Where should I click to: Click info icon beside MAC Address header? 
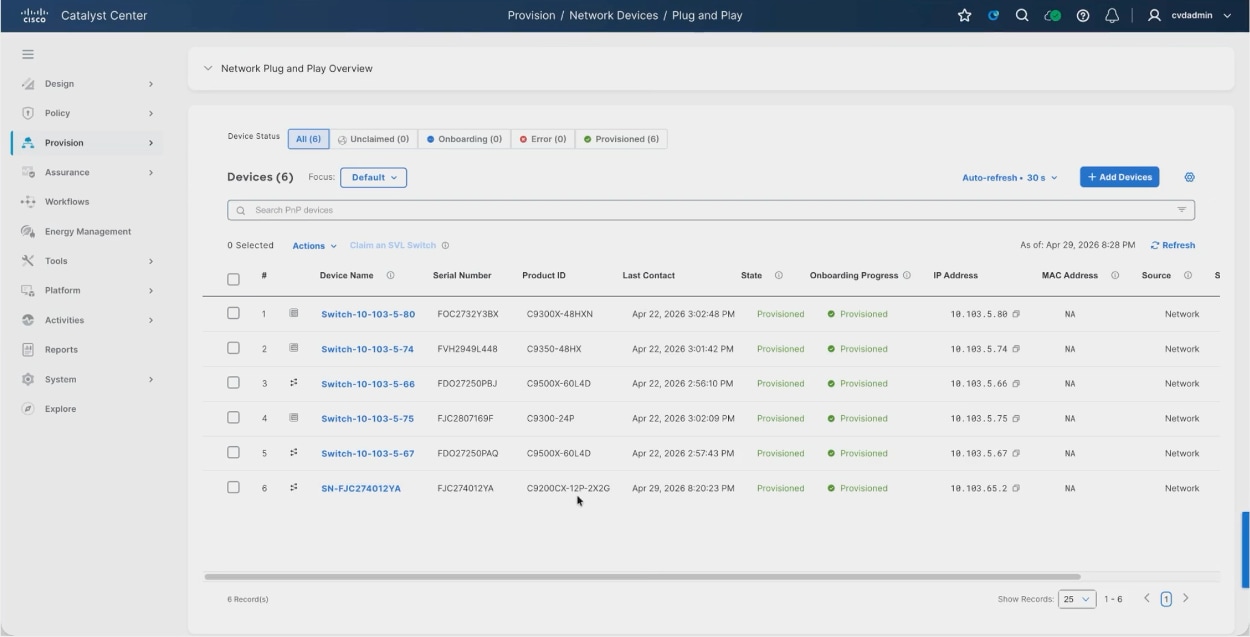pos(1115,276)
